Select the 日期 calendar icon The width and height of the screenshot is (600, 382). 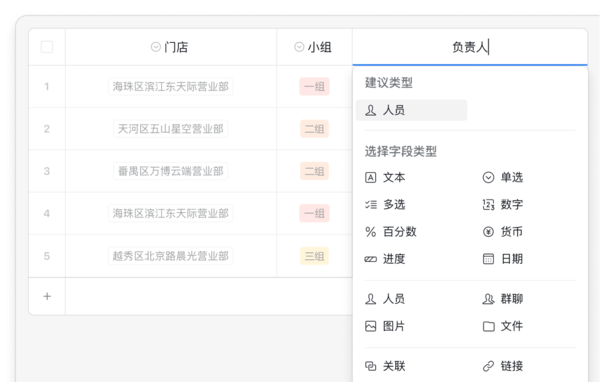488,259
